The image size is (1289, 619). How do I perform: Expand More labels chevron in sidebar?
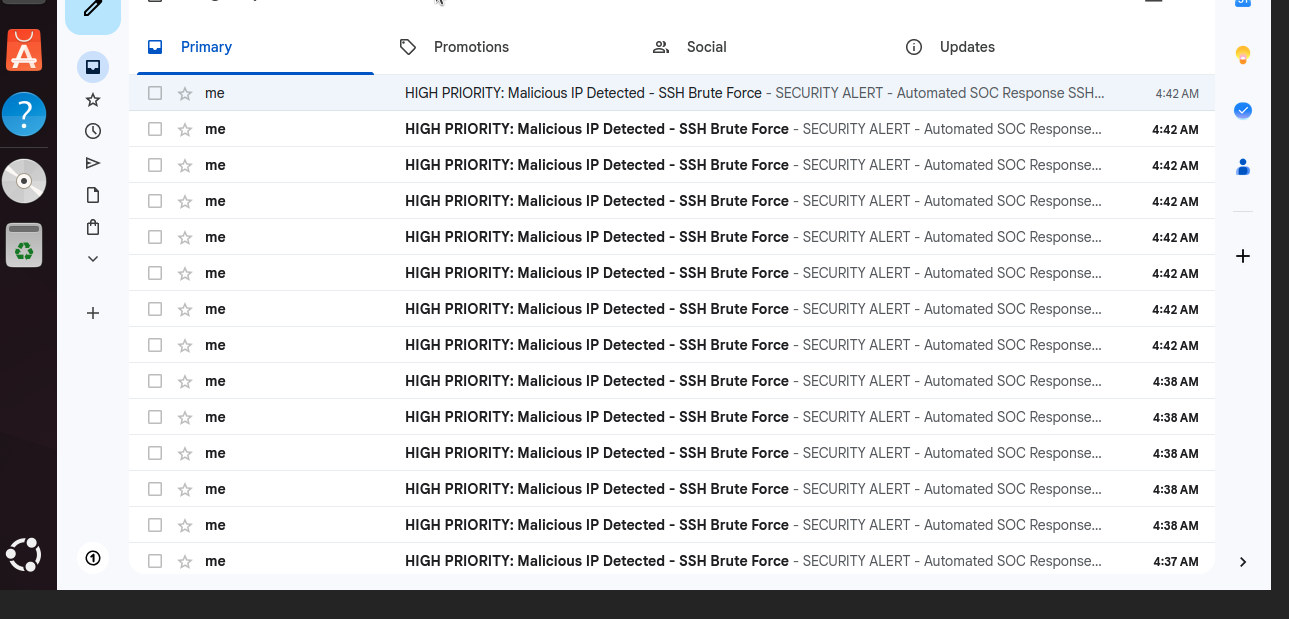(x=93, y=259)
